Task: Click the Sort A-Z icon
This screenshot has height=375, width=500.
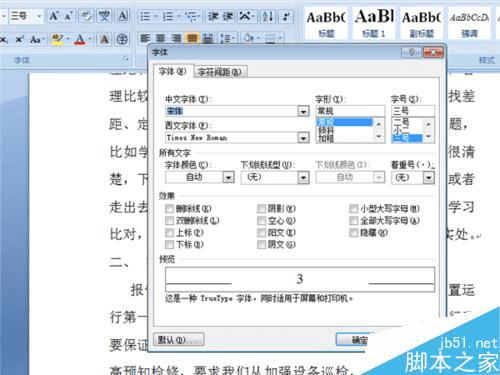Action: click(x=268, y=16)
